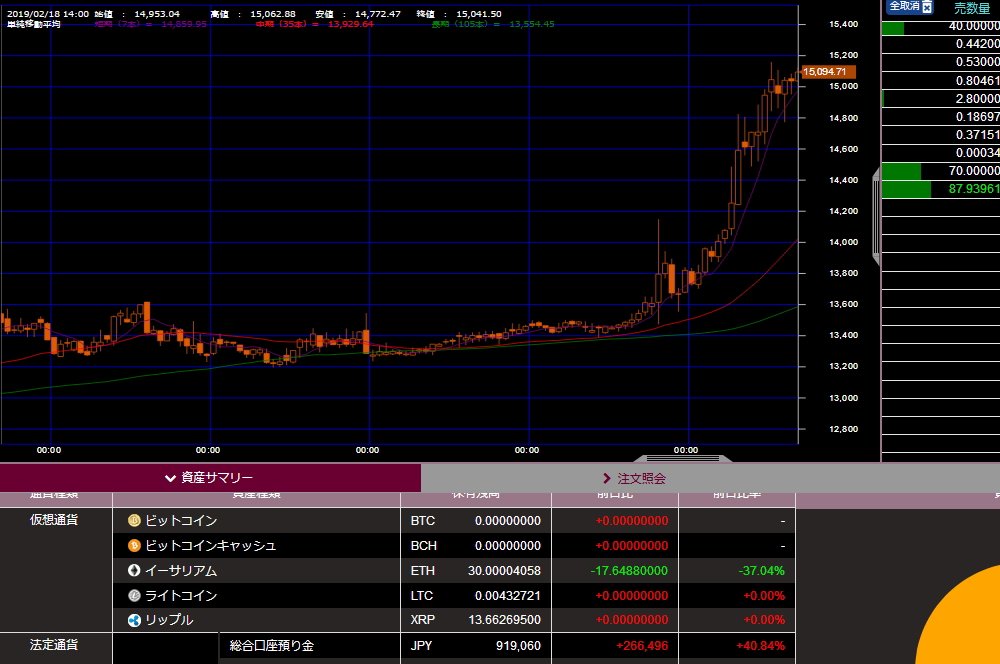Click the リップル asset name

coord(169,620)
